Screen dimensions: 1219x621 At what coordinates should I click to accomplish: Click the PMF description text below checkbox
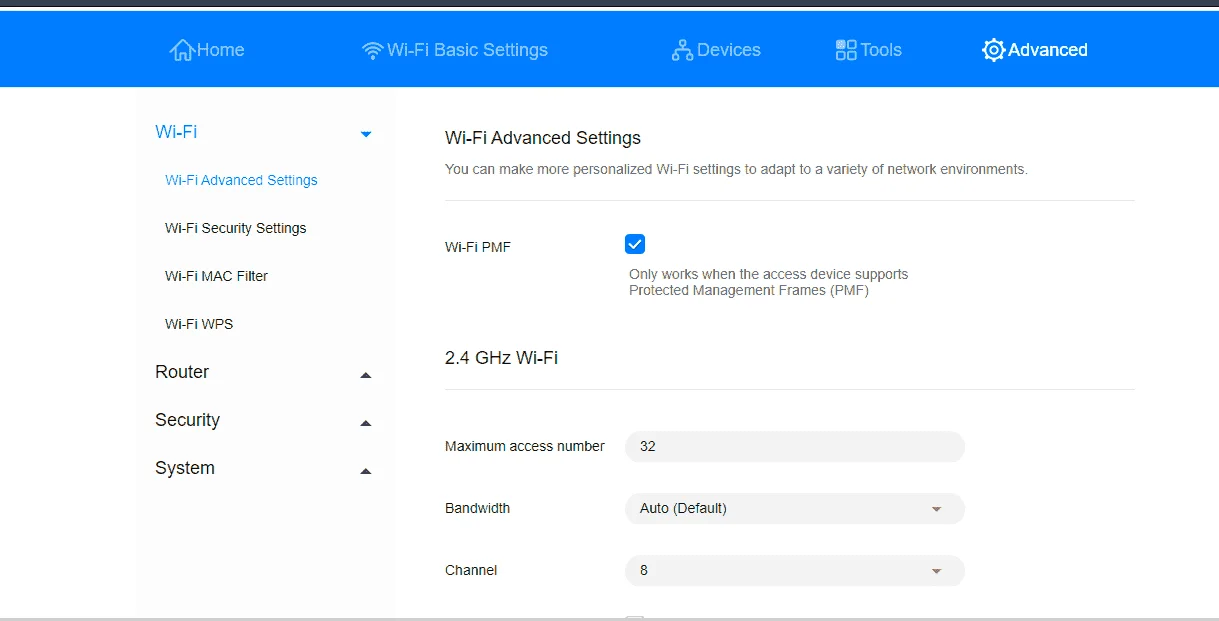pyautogui.click(x=768, y=282)
